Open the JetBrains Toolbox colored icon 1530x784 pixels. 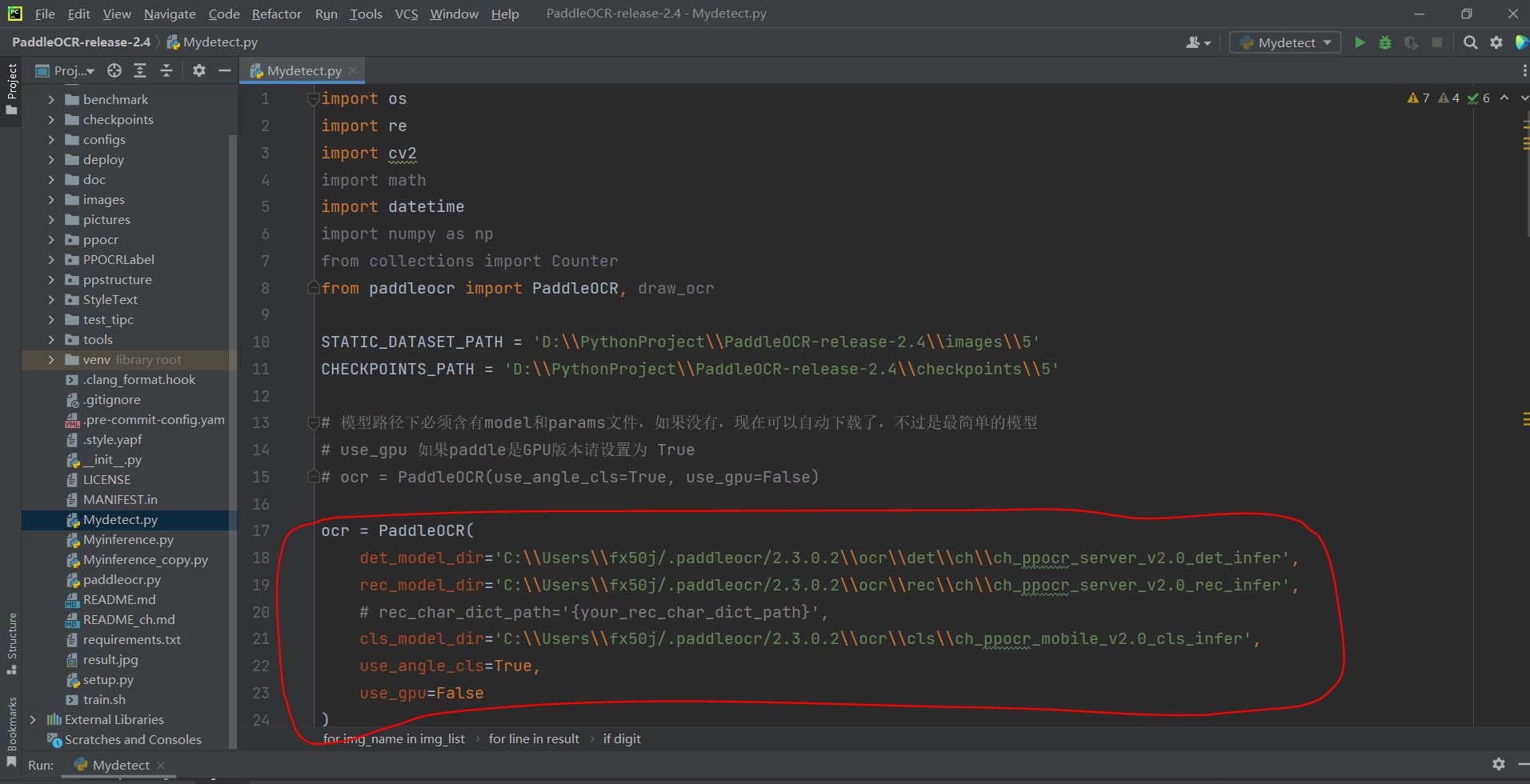[x=1521, y=42]
